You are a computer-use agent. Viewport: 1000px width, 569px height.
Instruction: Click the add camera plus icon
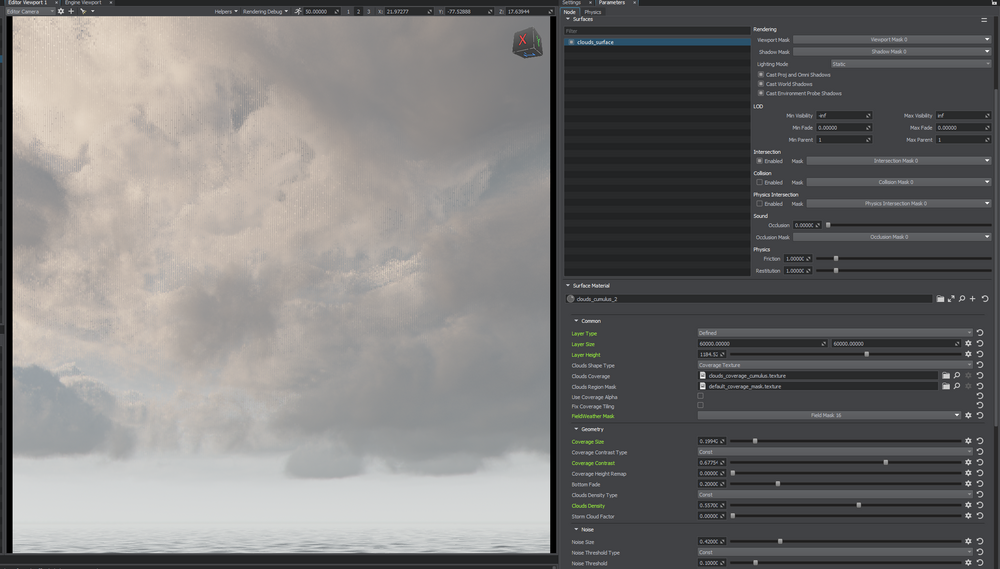pos(71,11)
